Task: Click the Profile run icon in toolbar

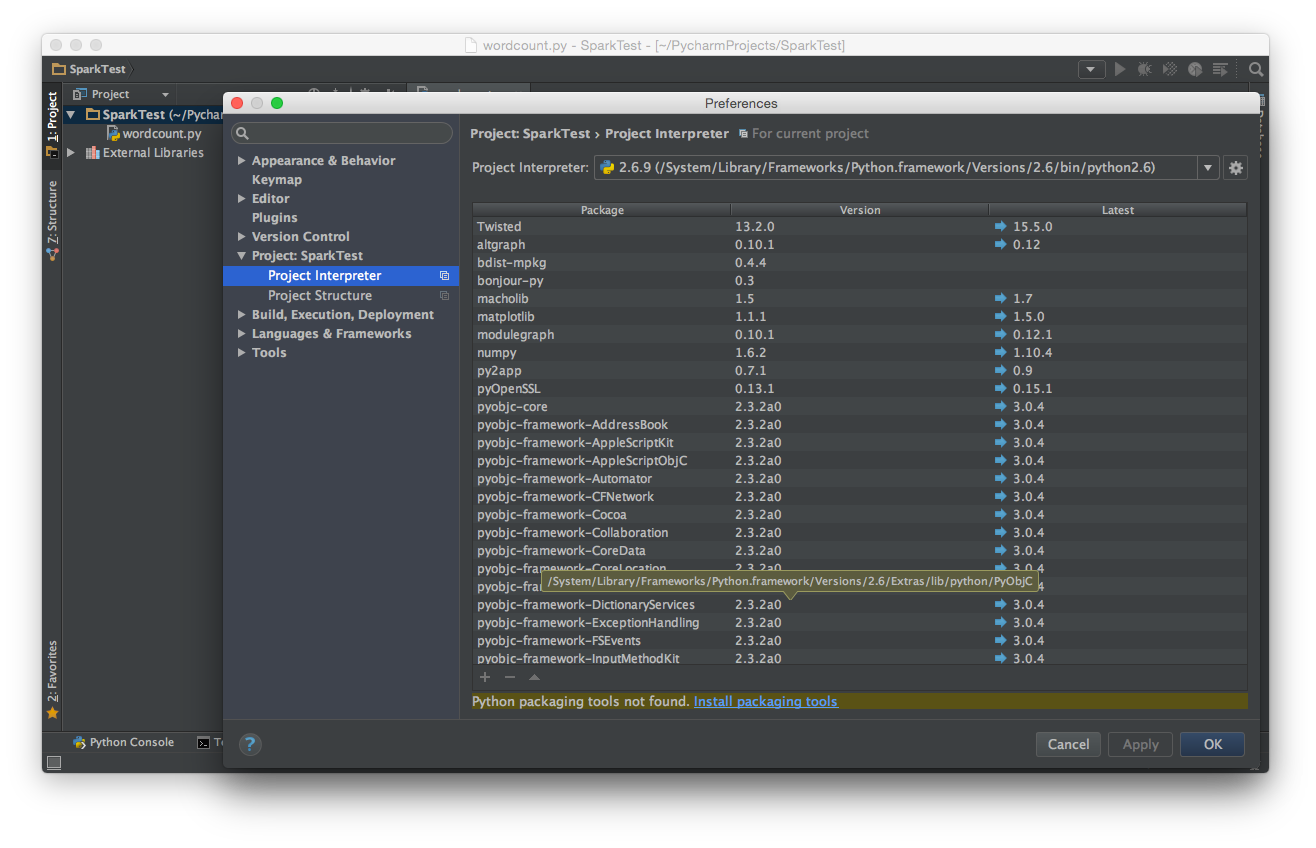Action: 1195,69
